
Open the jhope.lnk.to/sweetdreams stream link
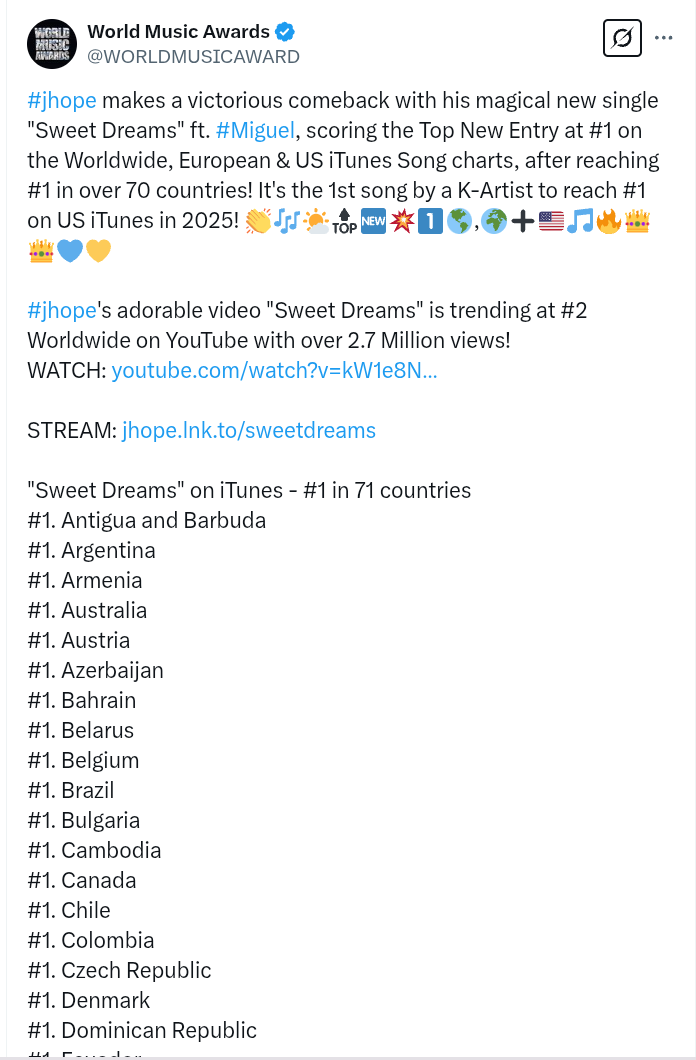point(249,430)
